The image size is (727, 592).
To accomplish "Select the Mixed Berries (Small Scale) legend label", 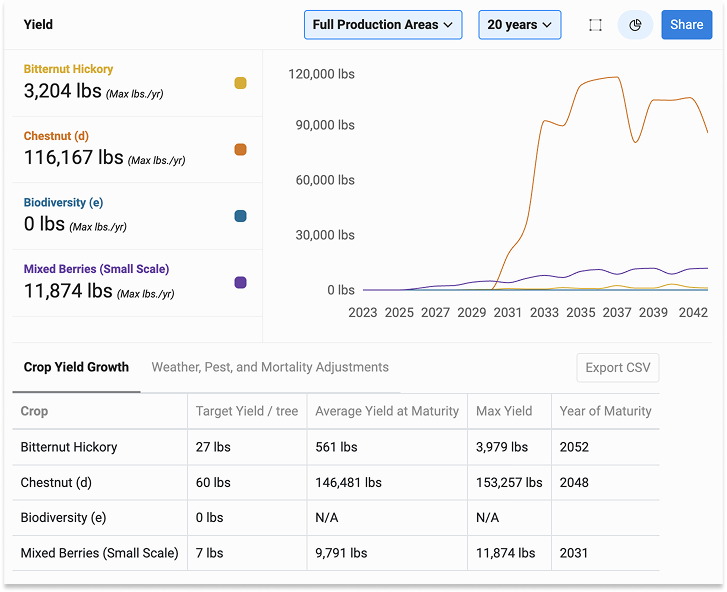I will click(96, 269).
